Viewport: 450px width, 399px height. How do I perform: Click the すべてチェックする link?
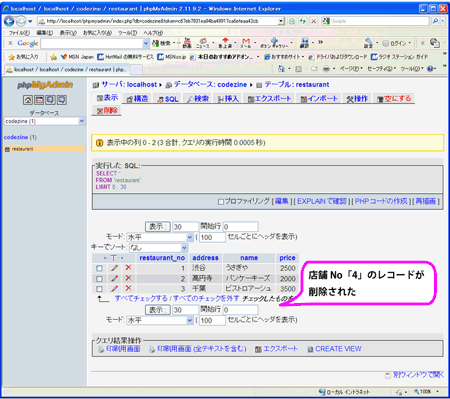[141, 298]
